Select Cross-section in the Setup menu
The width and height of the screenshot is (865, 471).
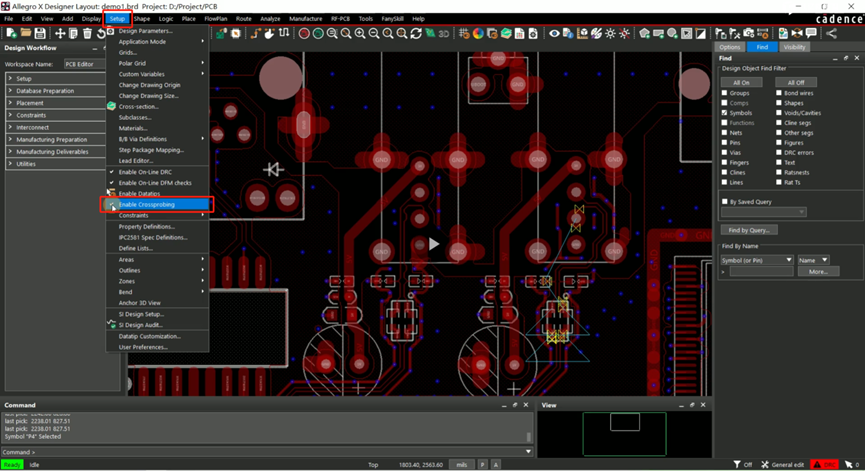point(157,106)
